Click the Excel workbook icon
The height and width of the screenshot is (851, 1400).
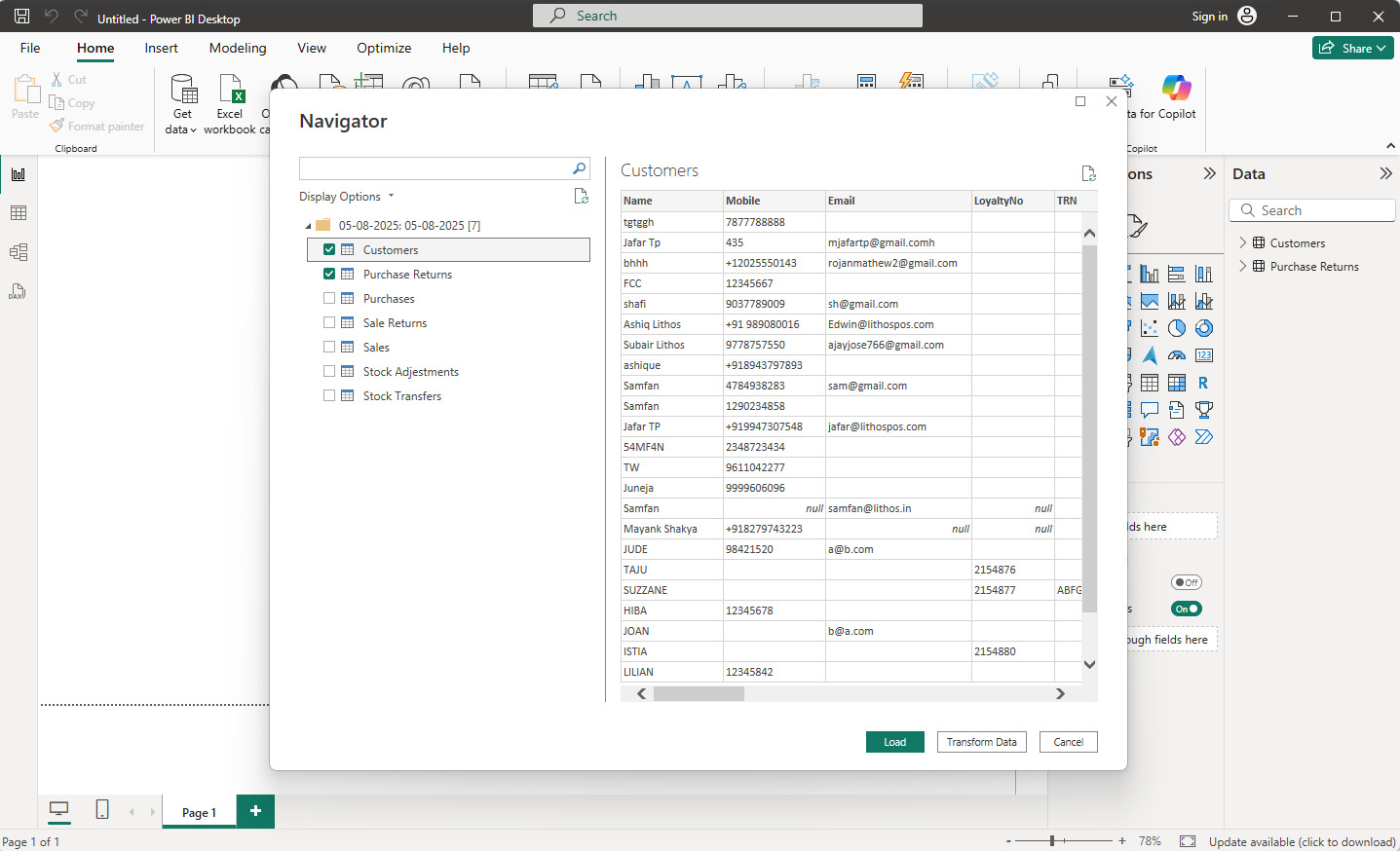click(x=231, y=90)
